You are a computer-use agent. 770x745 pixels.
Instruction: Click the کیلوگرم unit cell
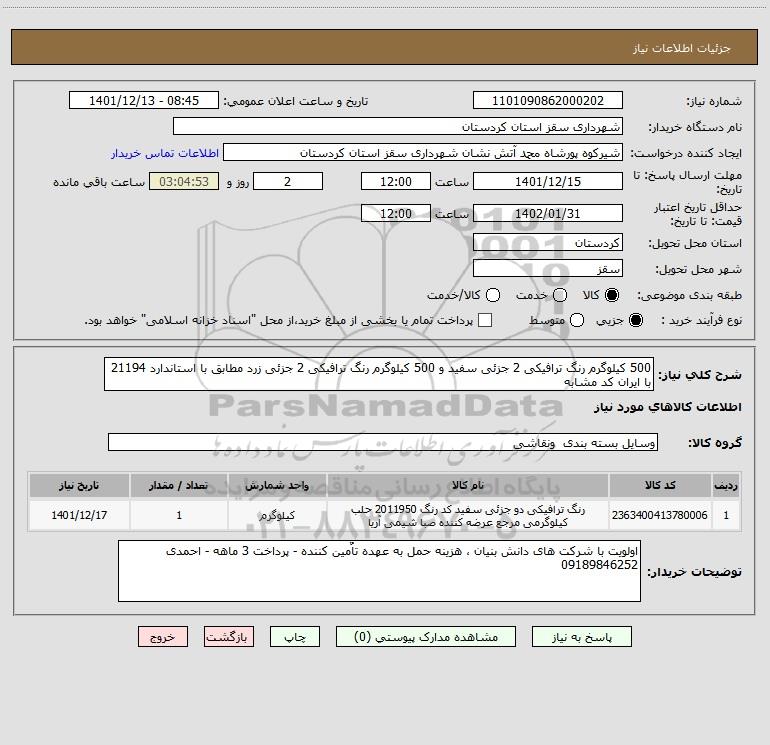pyautogui.click(x=277, y=515)
